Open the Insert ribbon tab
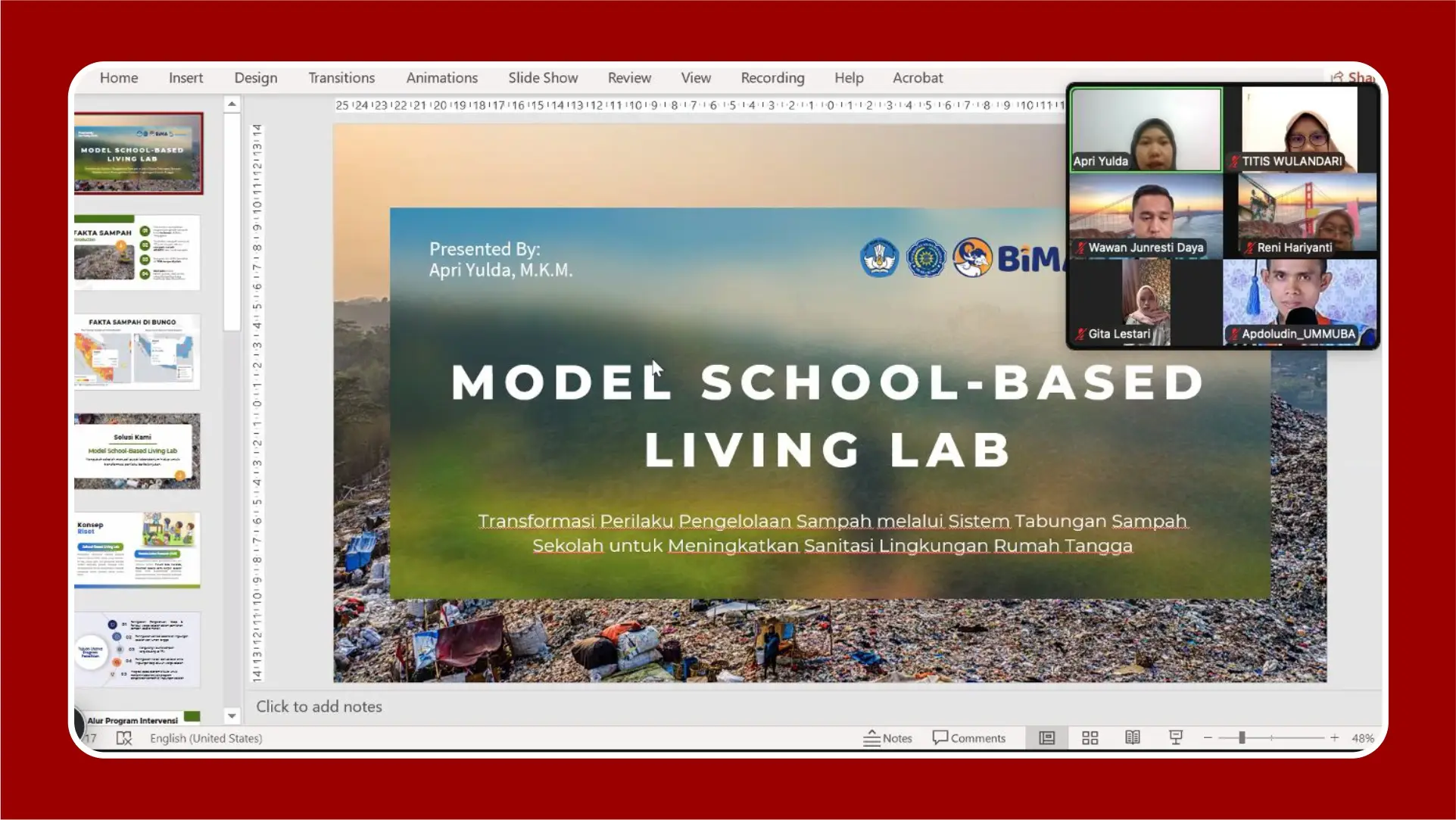 (x=186, y=78)
